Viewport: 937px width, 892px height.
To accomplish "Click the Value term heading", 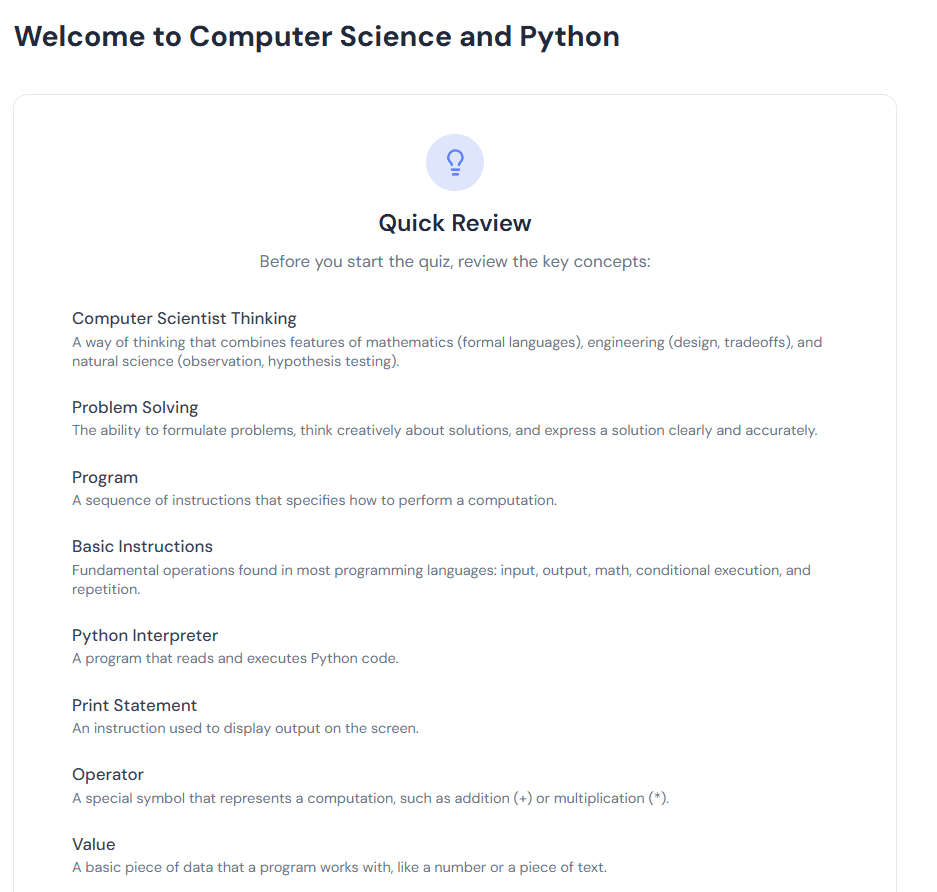I will pos(94,845).
